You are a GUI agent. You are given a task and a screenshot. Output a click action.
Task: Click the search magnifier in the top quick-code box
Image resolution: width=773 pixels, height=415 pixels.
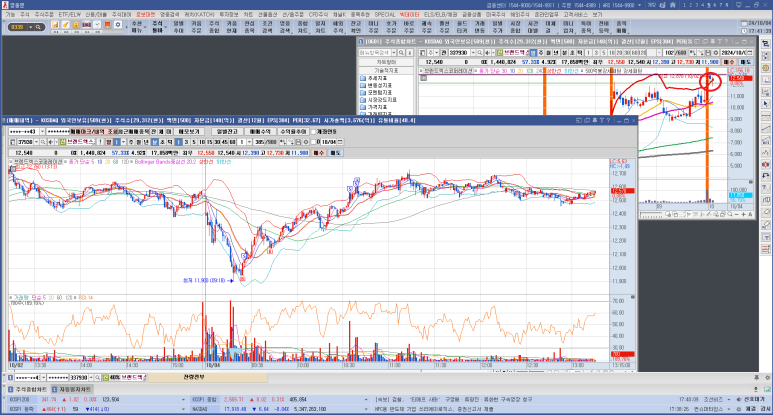[38, 27]
